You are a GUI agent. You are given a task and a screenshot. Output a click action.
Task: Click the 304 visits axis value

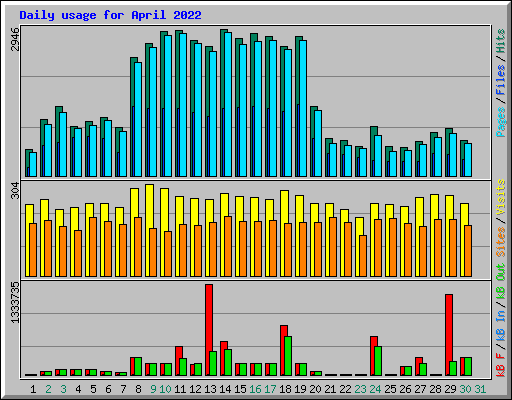click(15, 190)
